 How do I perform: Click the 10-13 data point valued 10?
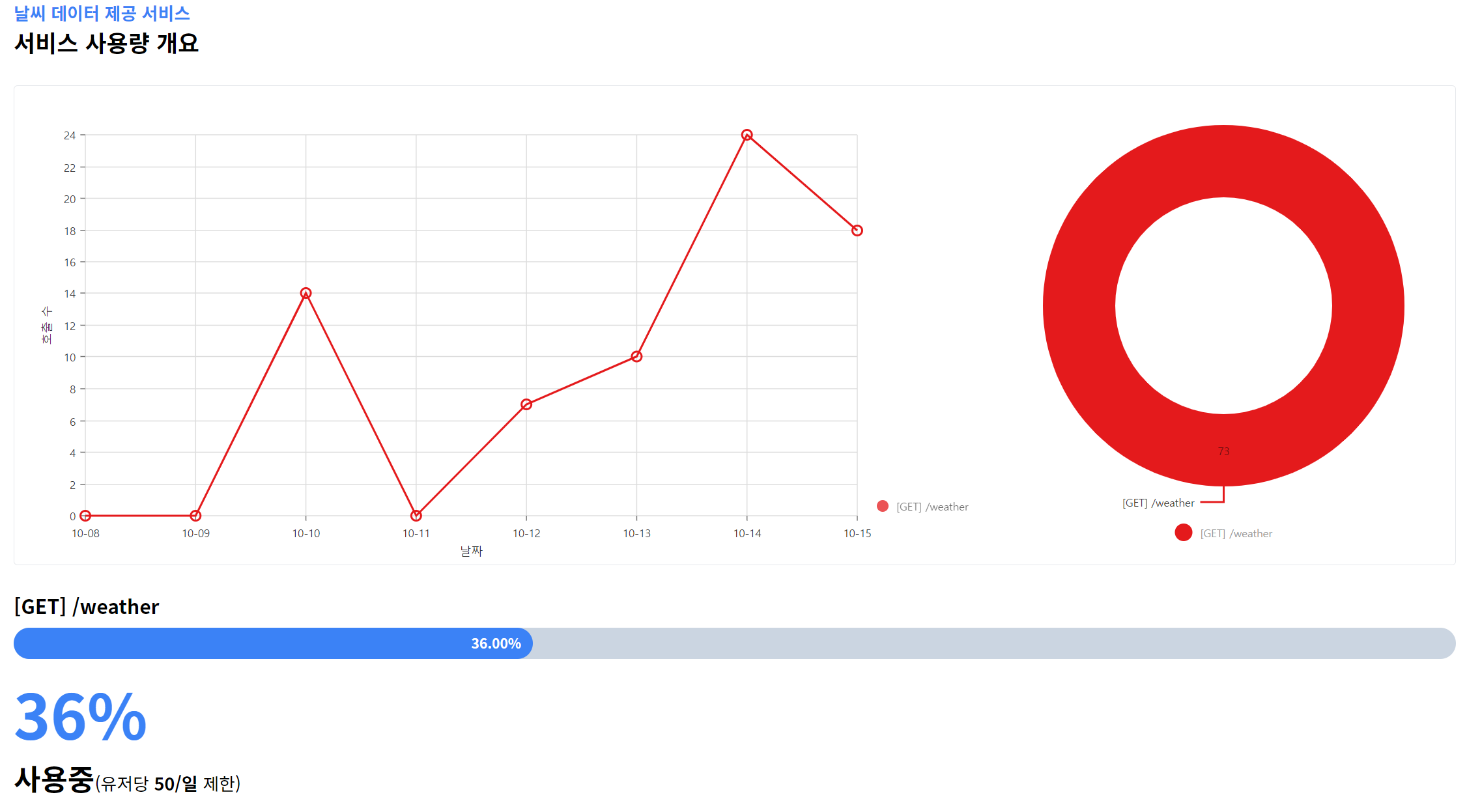coord(636,356)
